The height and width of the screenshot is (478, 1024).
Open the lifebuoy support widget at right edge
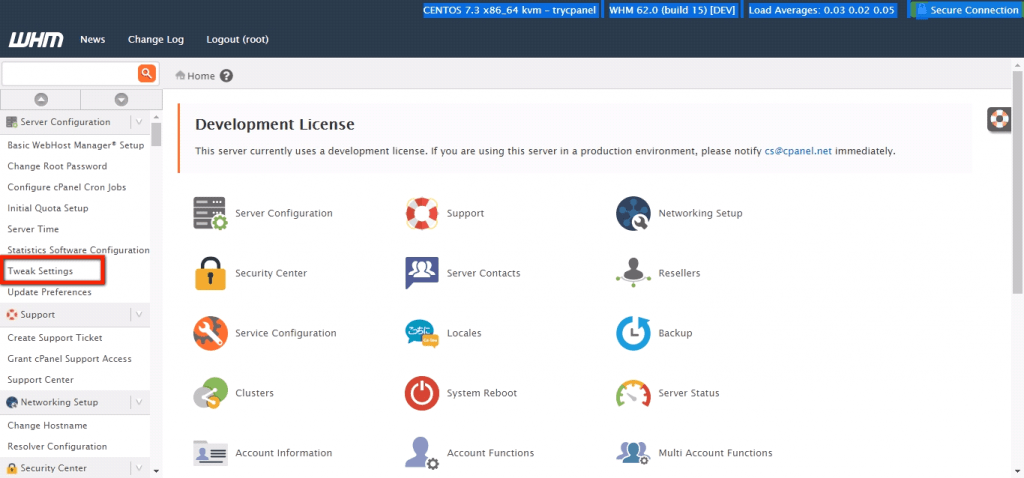999,119
